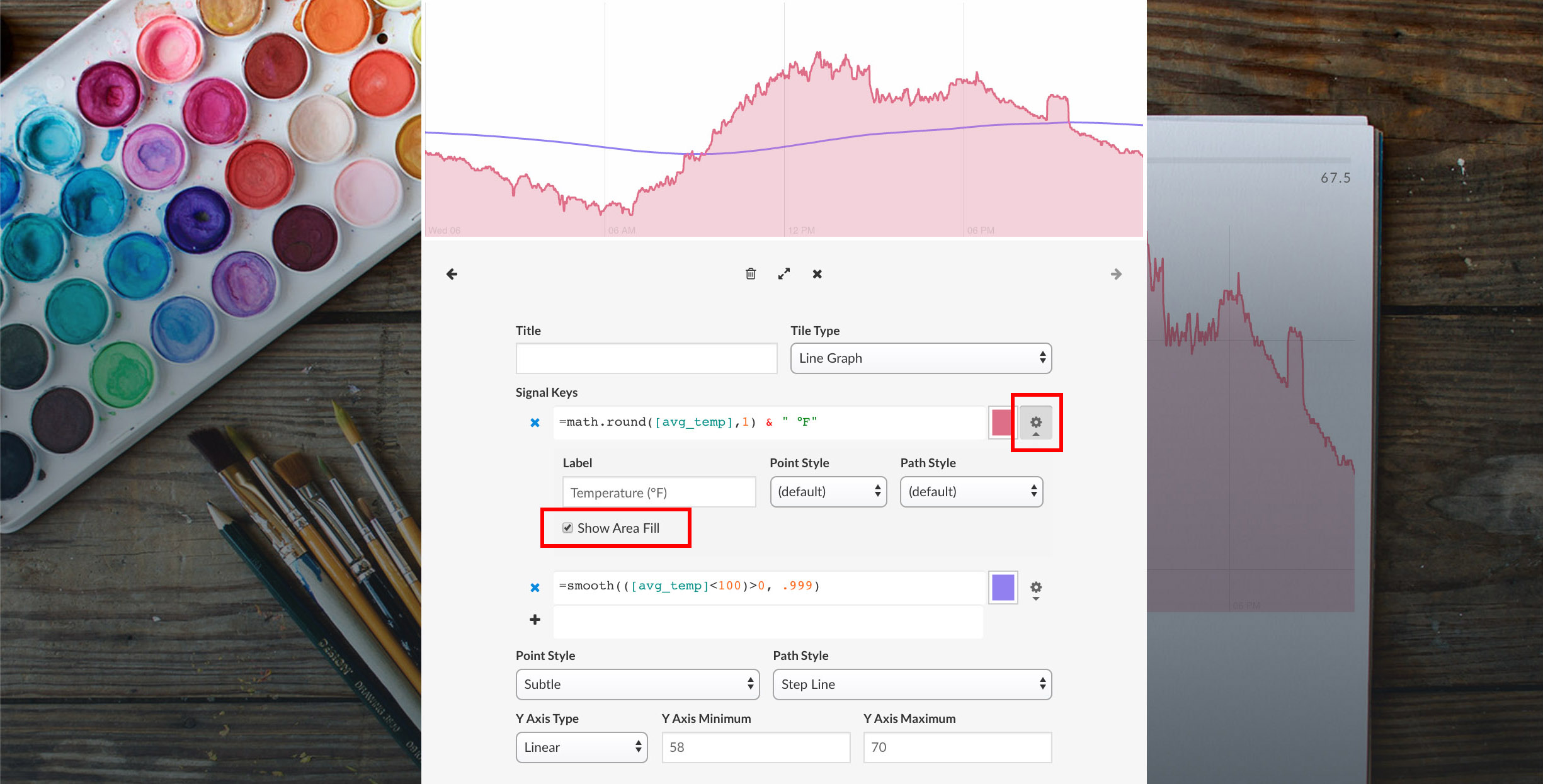Click the Title input field
This screenshot has height=784, width=1543.
pos(646,358)
